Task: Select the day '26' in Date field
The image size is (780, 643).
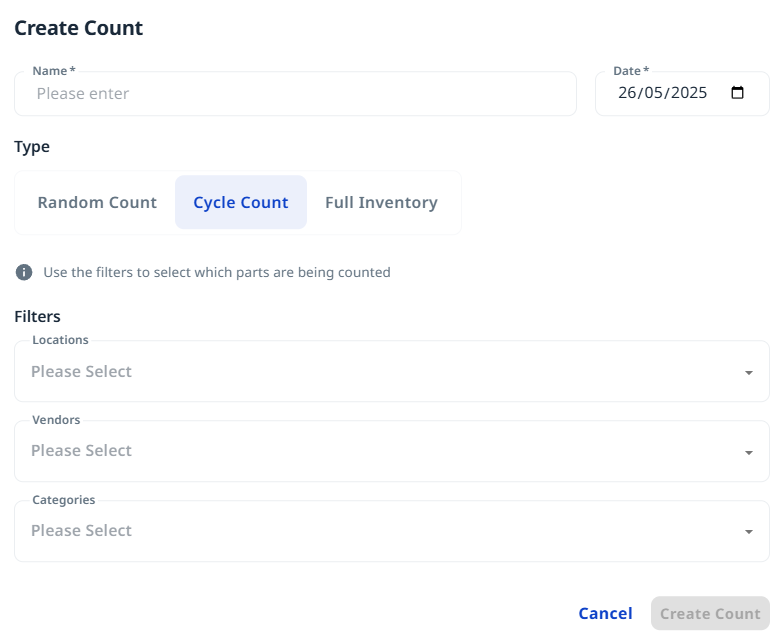Action: (x=628, y=93)
